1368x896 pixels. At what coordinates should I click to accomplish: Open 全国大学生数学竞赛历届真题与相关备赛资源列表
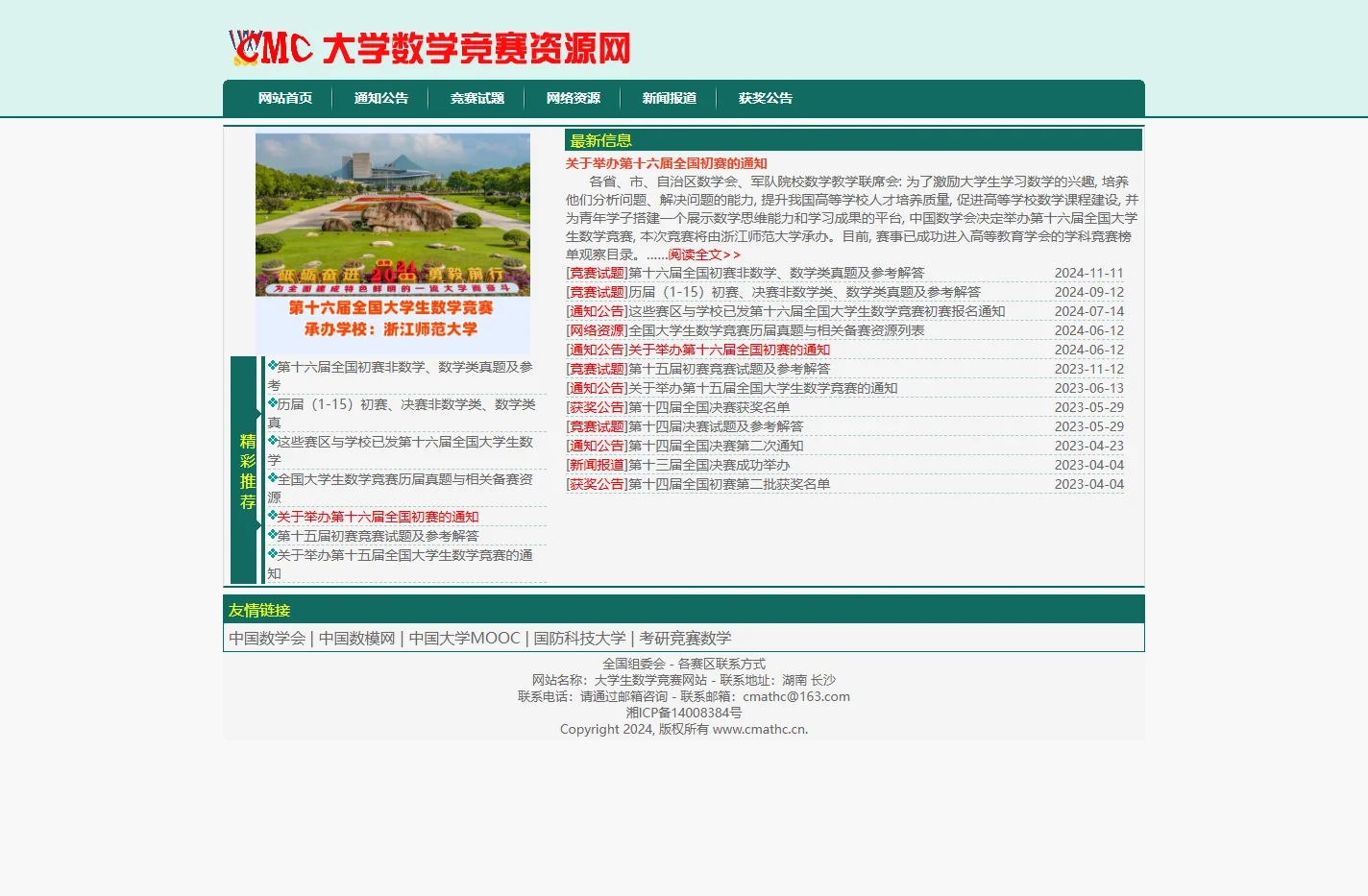coord(777,330)
